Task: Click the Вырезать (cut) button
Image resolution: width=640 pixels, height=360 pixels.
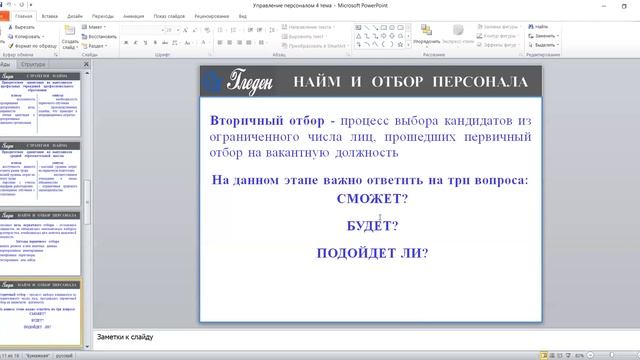Action: [21, 27]
